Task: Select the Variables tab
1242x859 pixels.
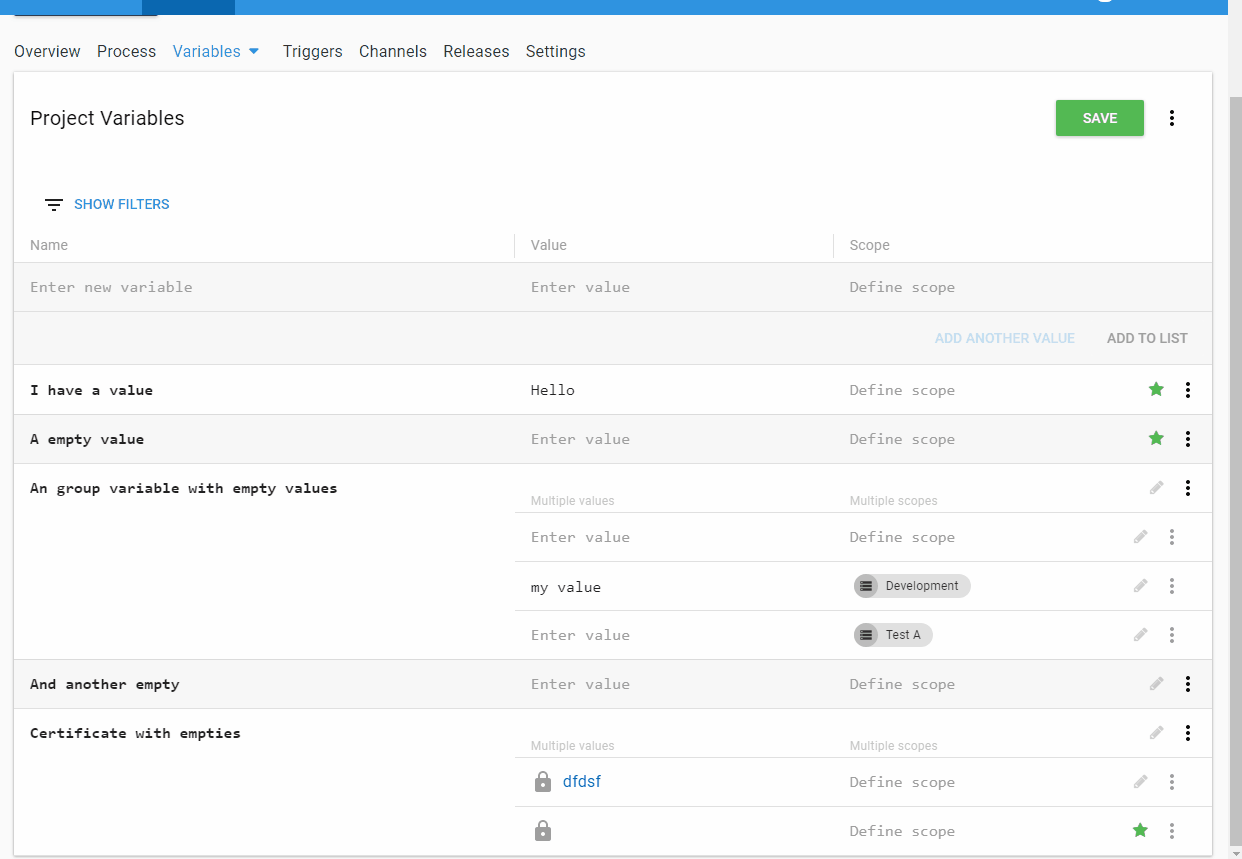Action: click(x=206, y=51)
